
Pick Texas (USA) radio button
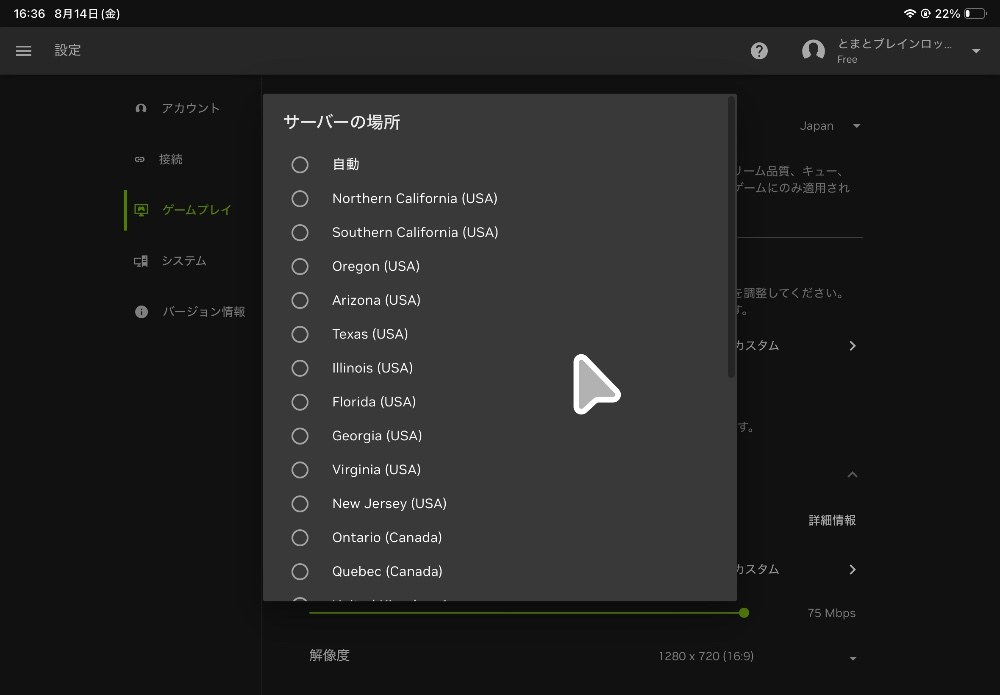pos(300,333)
